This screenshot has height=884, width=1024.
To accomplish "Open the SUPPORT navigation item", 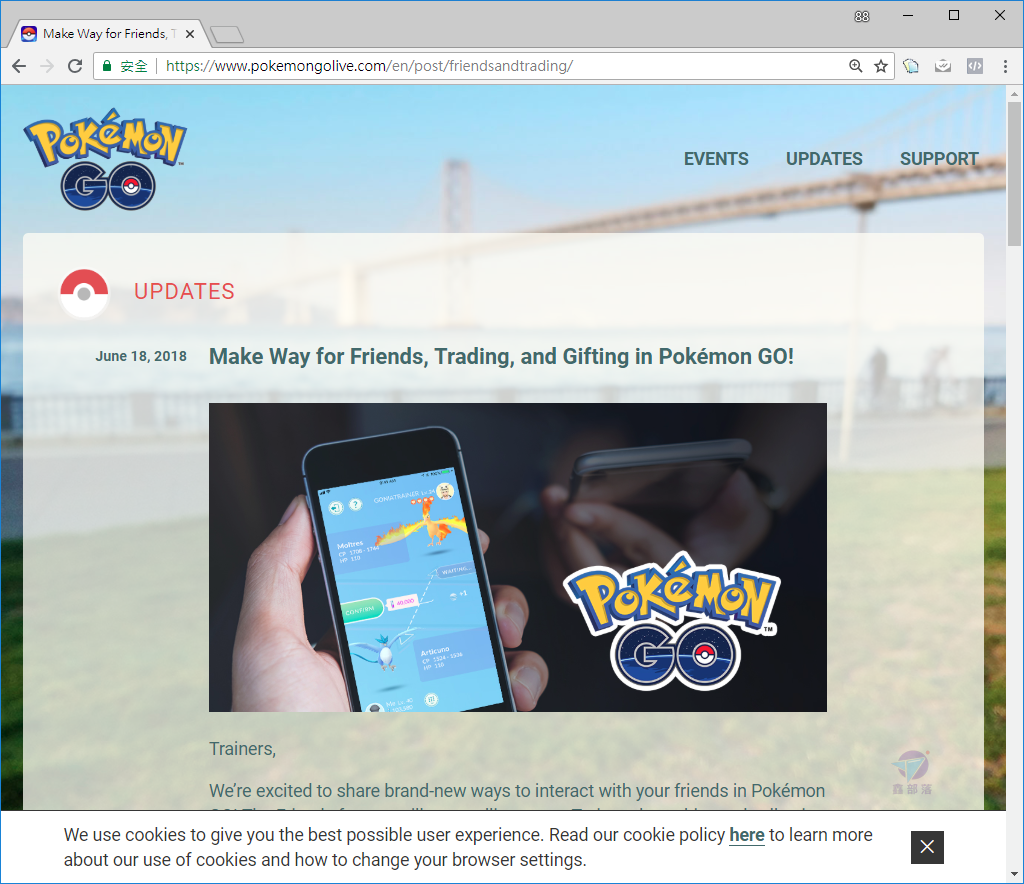I will [939, 159].
